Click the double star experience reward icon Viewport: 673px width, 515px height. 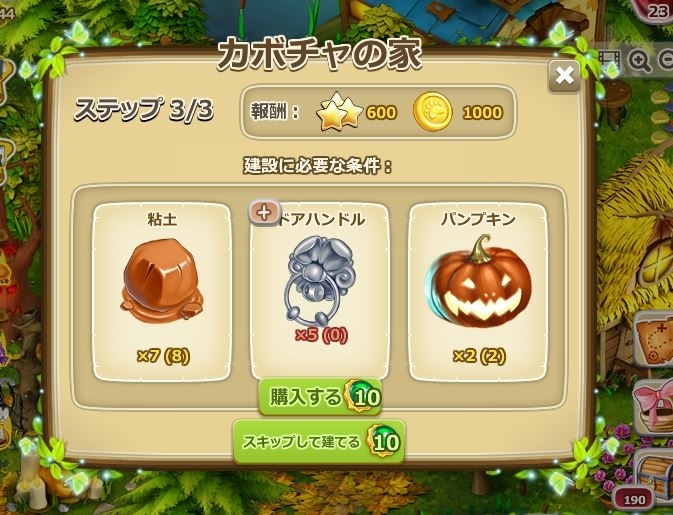click(339, 111)
